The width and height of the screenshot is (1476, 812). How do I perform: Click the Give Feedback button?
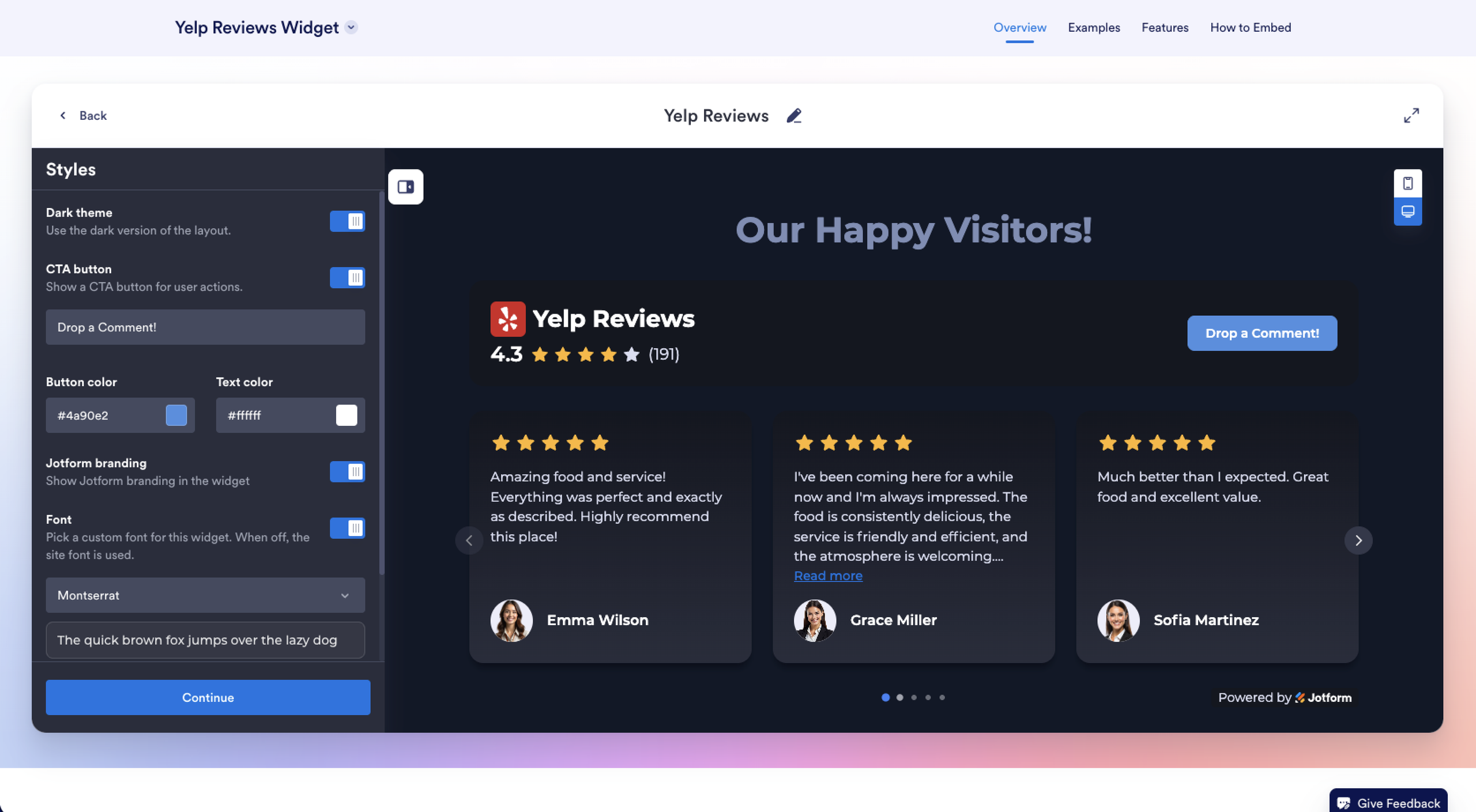point(1388,801)
